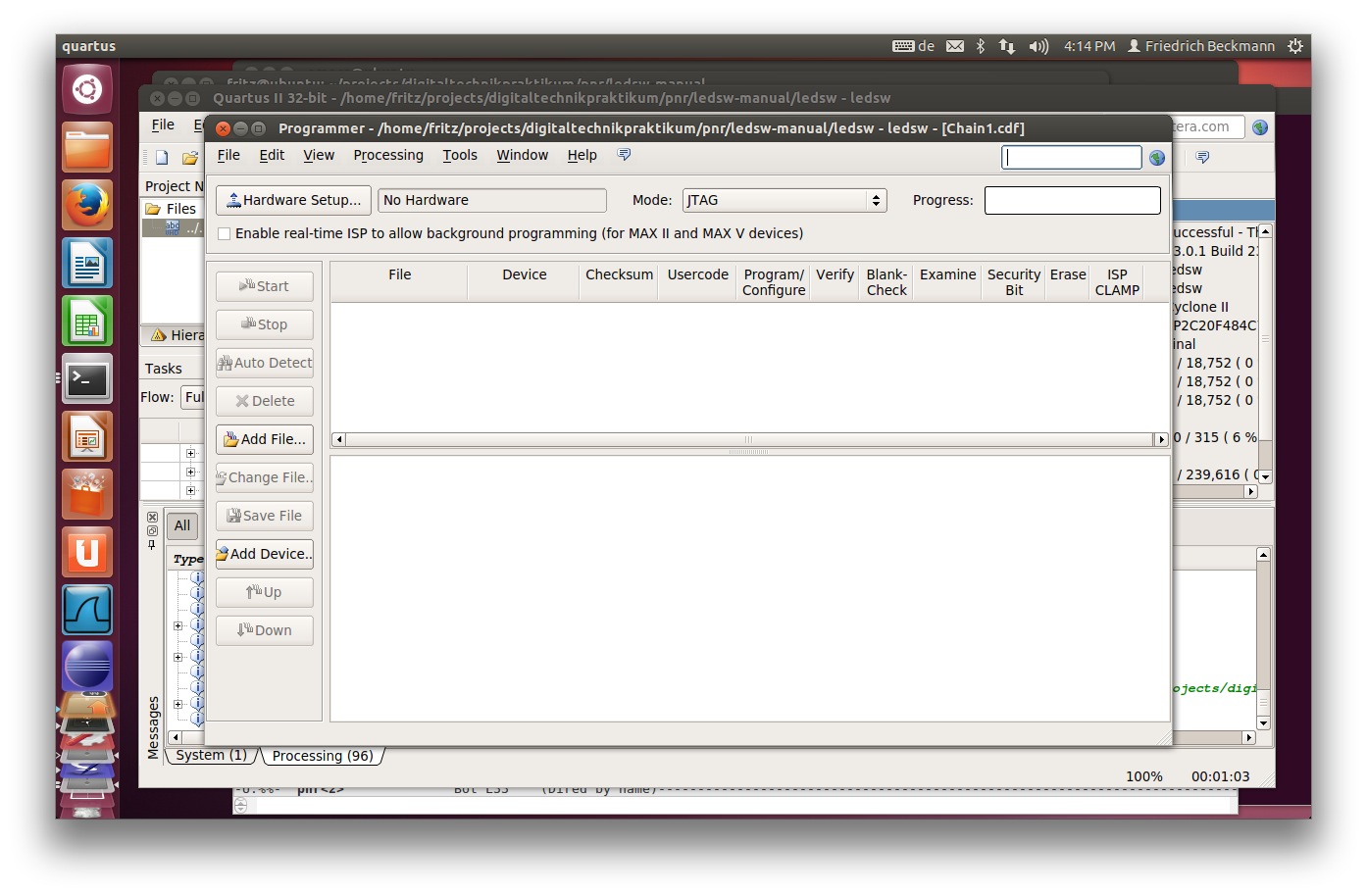Switch to the Processing (96) messages tab

pos(323,756)
